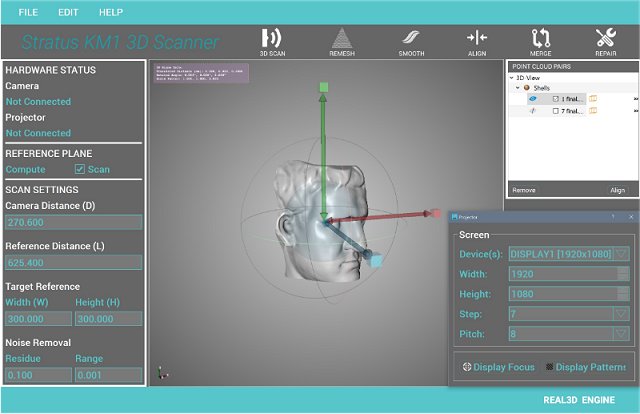This screenshot has width=640, height=414.
Task: Click the Shells tree label
Action: point(542,88)
